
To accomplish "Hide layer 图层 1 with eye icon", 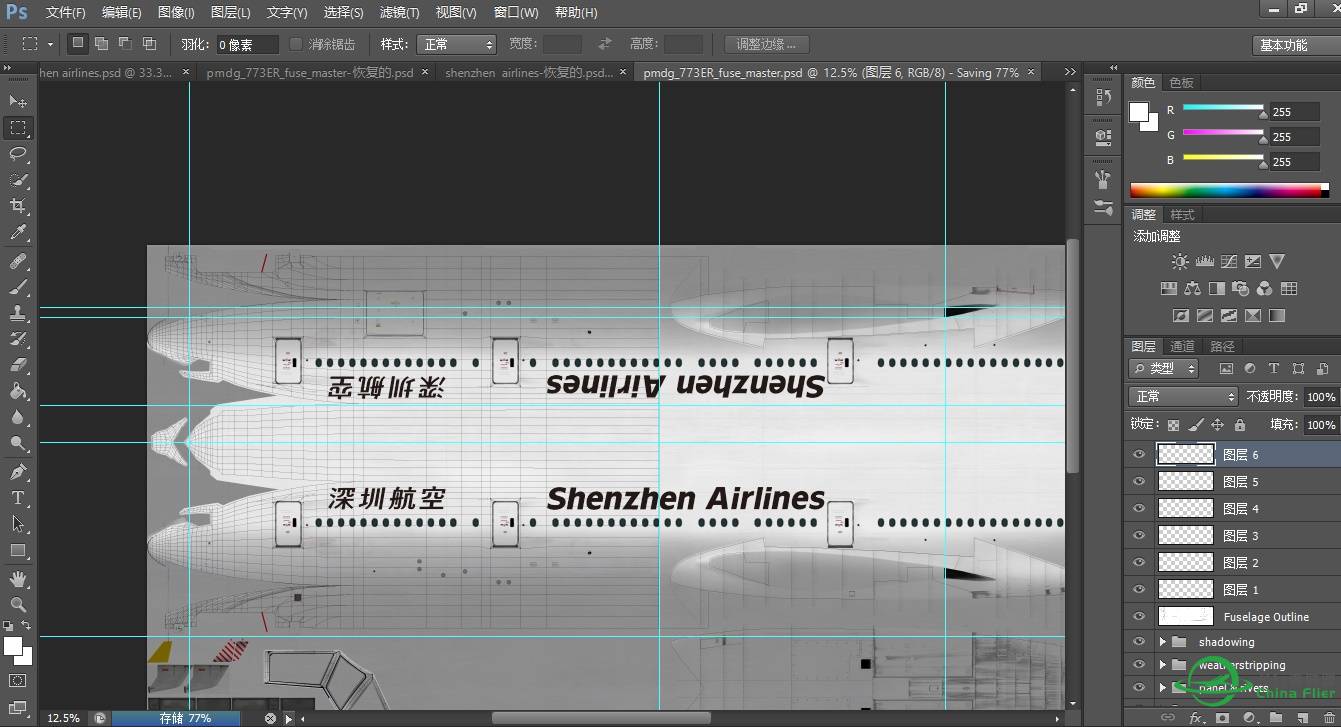I will (1139, 589).
